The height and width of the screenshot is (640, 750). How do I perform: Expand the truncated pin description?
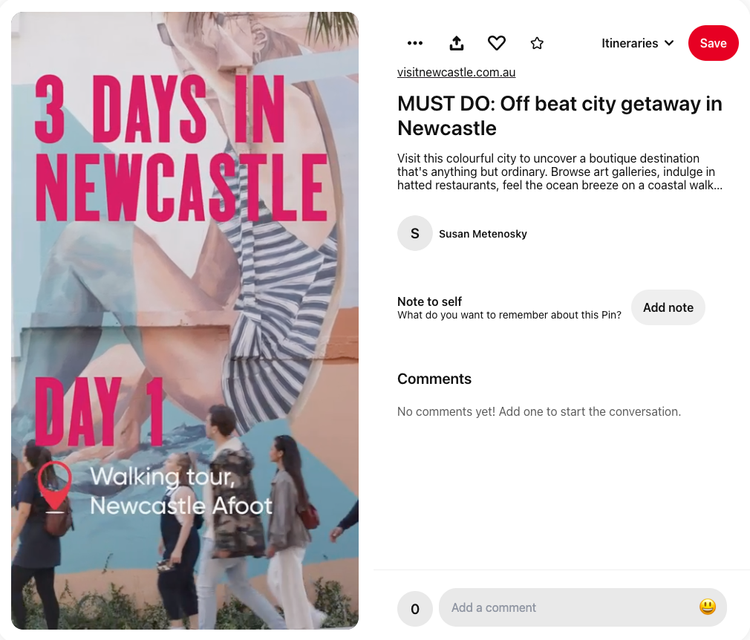coord(560,172)
